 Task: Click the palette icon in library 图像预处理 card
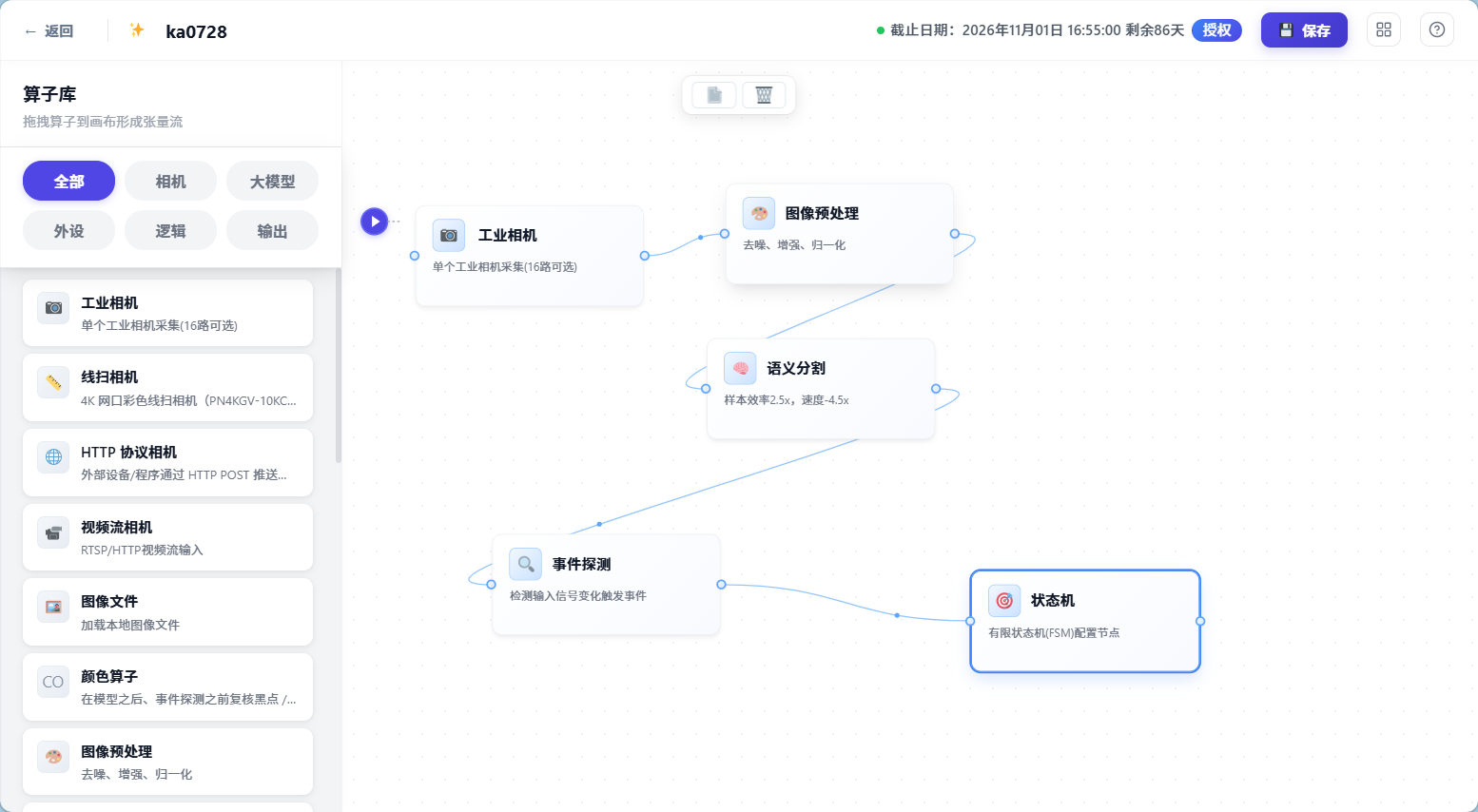coord(53,757)
